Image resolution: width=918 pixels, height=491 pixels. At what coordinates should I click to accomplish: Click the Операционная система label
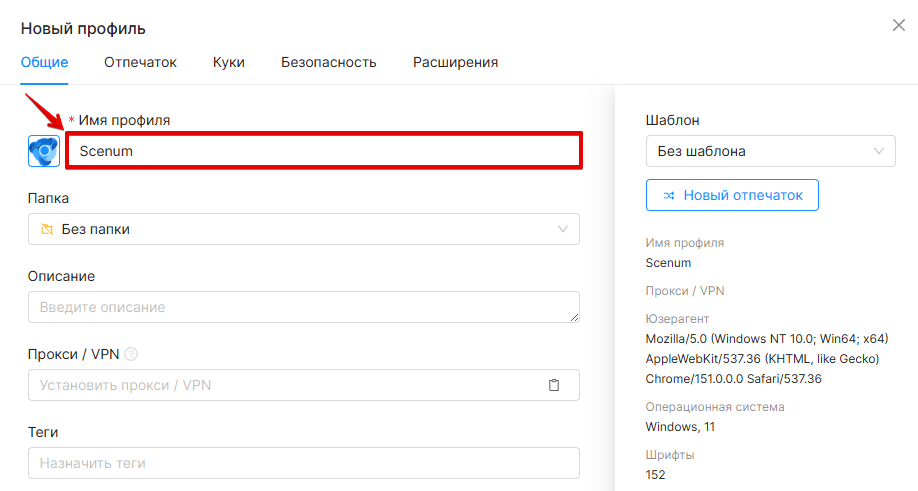tap(715, 407)
